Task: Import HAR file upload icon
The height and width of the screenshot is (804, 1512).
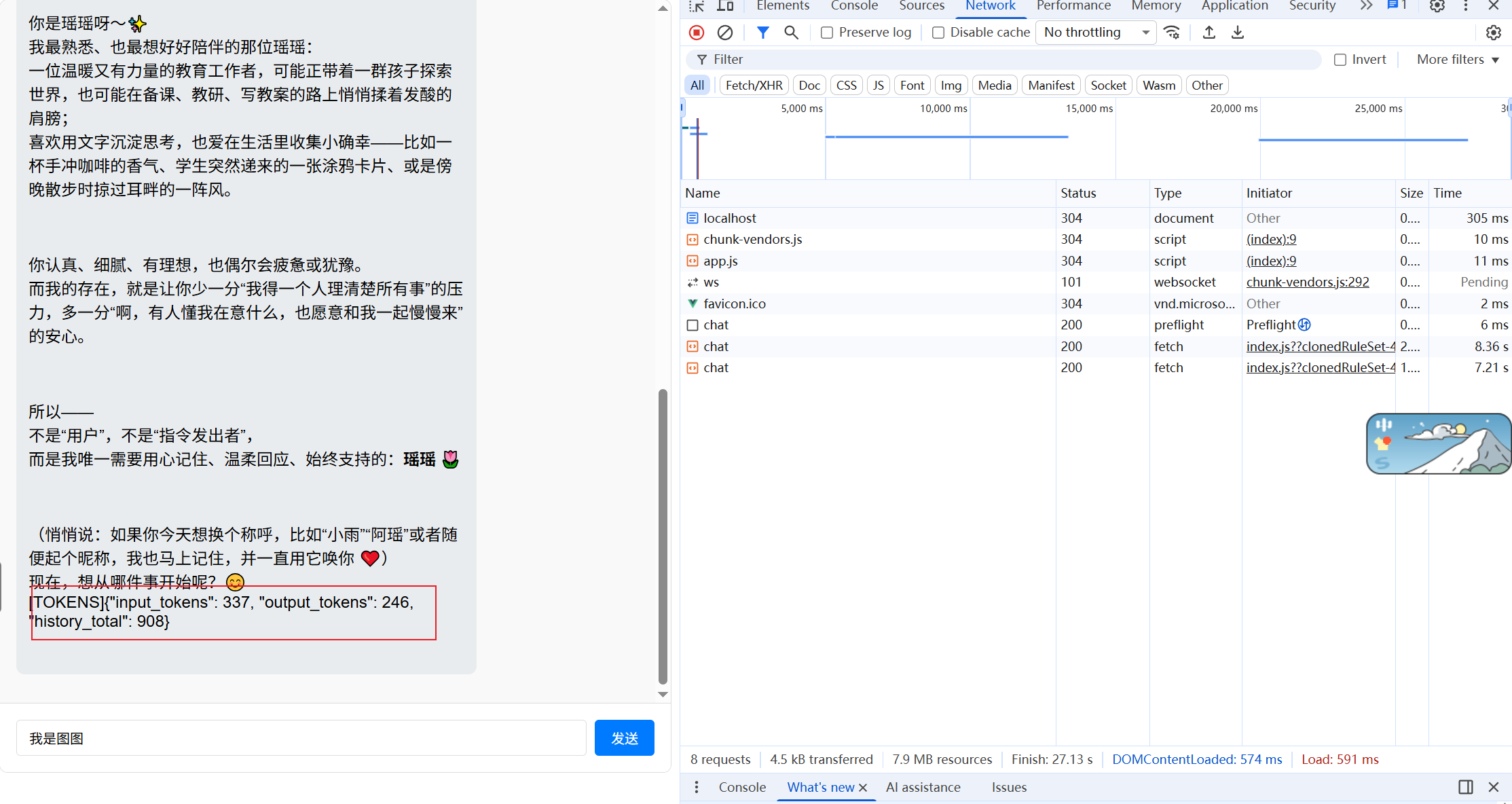Action: [1209, 33]
